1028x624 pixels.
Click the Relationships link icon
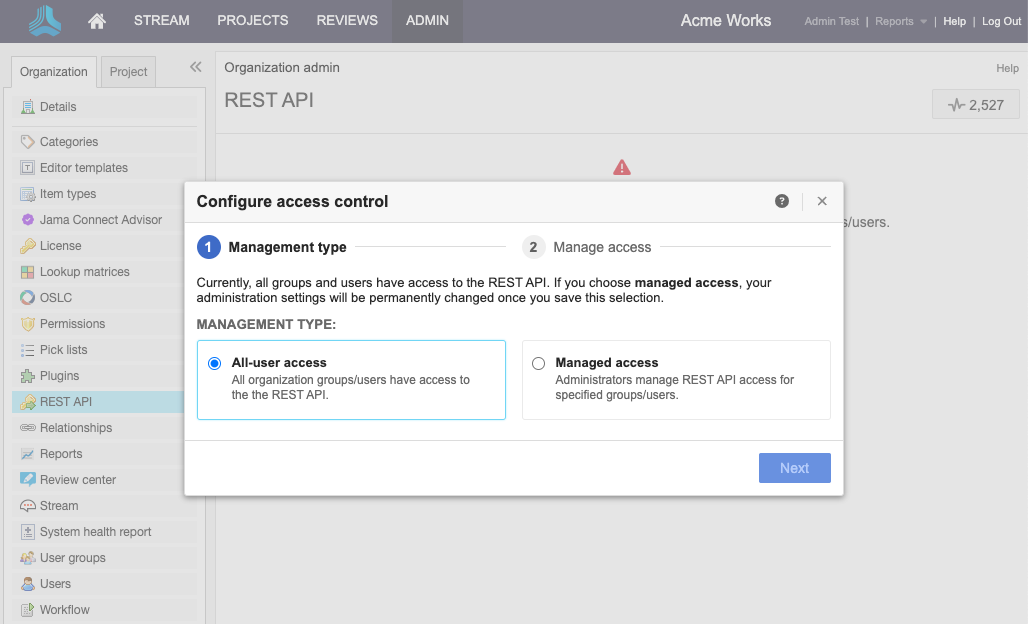(x=28, y=428)
